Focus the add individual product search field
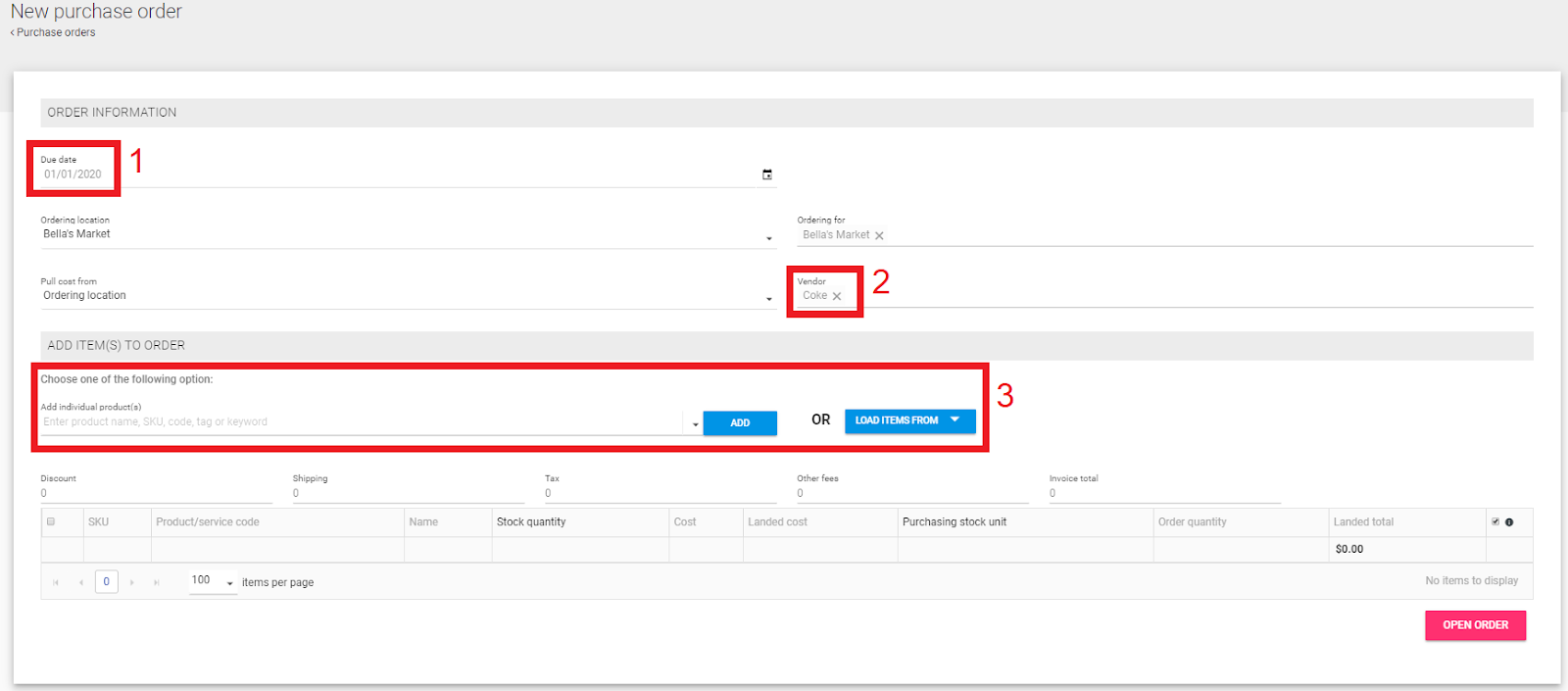Screen dimensions: 1568x691 (x=361, y=422)
